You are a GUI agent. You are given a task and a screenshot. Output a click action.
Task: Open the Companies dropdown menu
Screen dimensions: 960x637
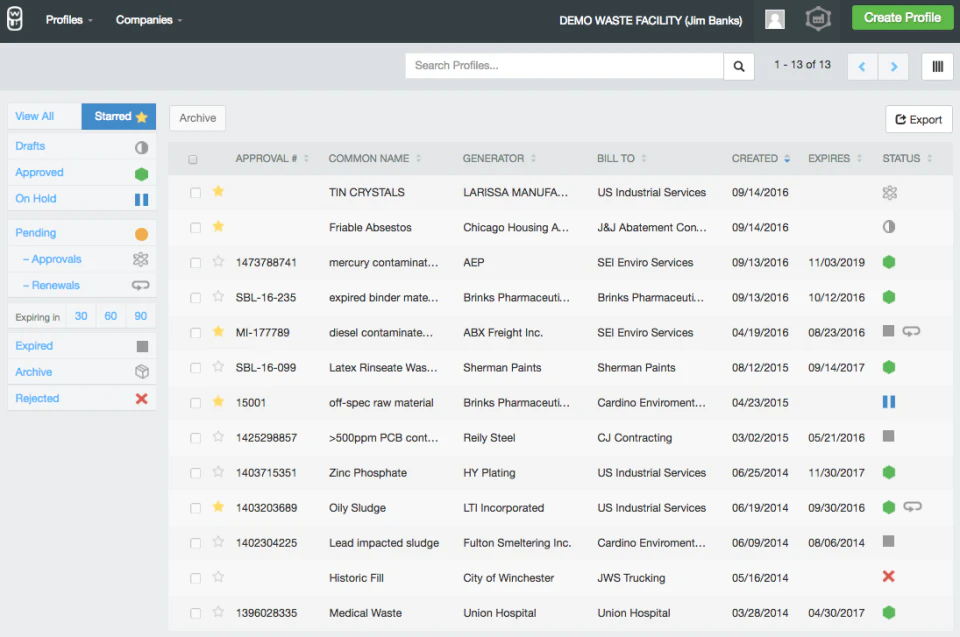[x=148, y=19]
